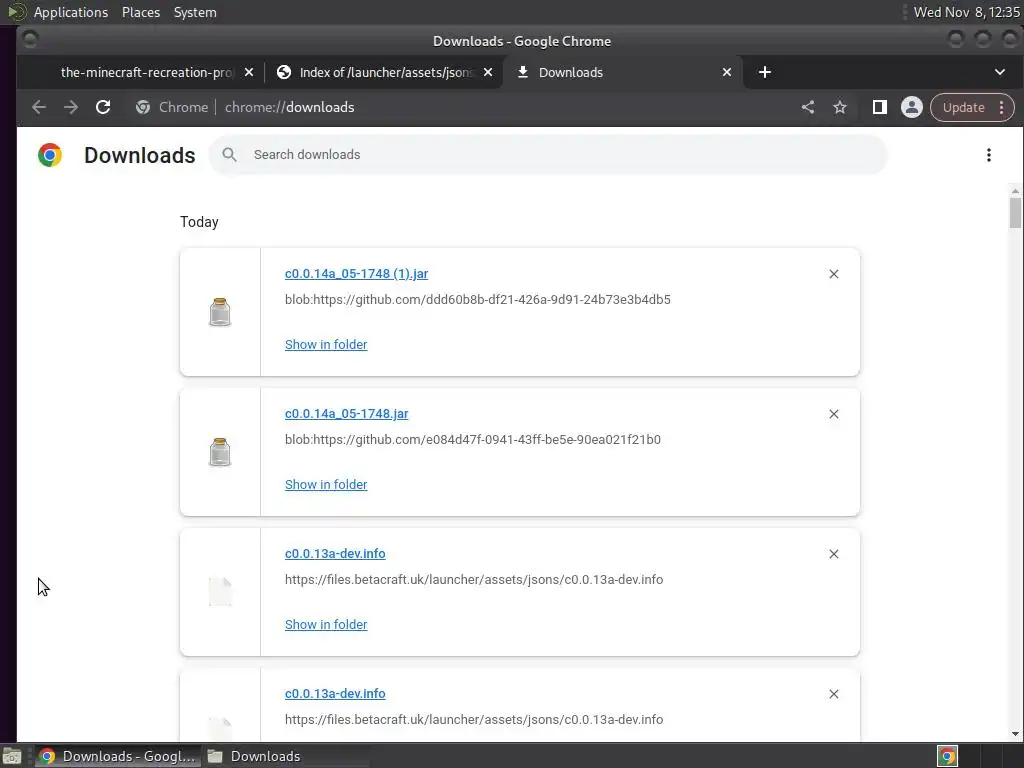Open the bottom c0.0.13a-dev.info link

tap(335, 694)
